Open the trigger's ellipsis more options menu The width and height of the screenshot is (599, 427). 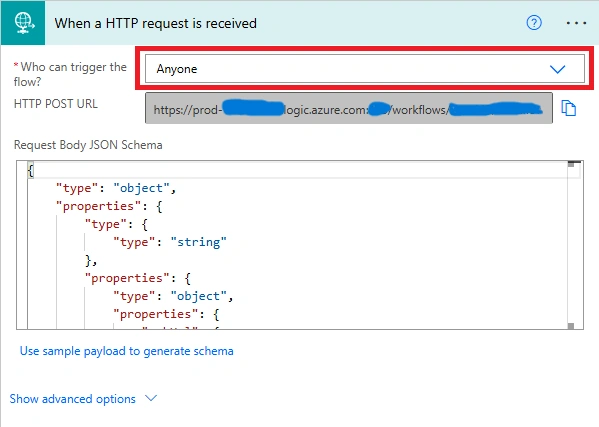click(x=576, y=23)
